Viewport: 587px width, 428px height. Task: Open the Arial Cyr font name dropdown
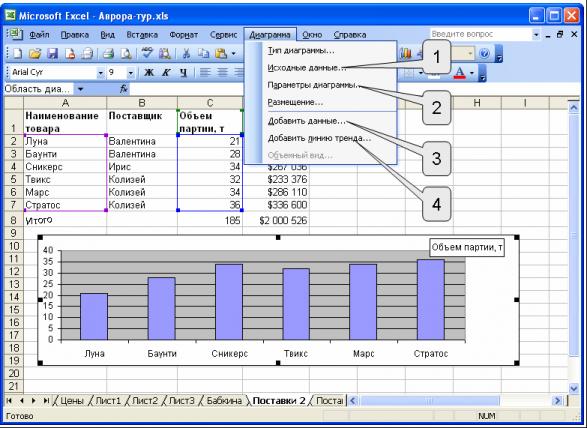point(100,72)
